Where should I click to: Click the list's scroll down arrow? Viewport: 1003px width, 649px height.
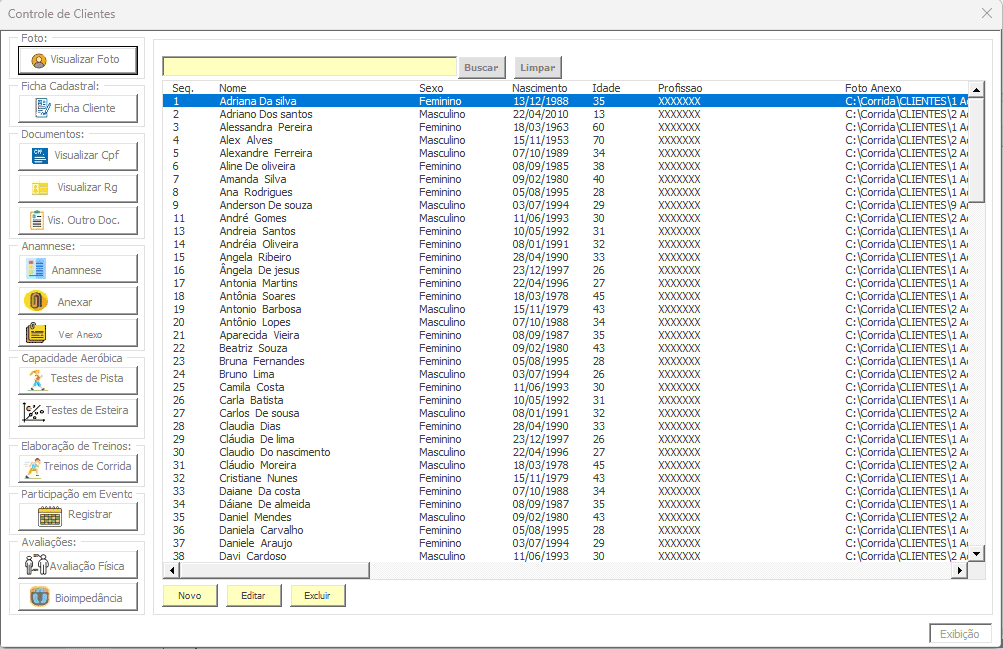pyautogui.click(x=976, y=554)
